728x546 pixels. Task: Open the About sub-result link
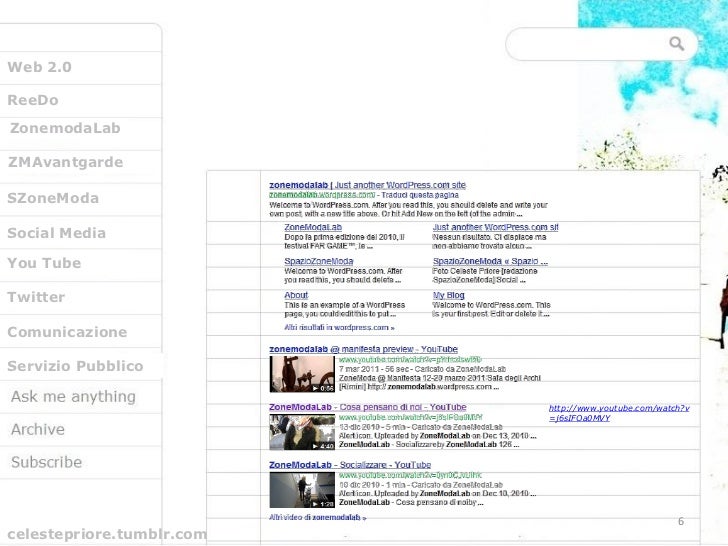click(x=296, y=295)
